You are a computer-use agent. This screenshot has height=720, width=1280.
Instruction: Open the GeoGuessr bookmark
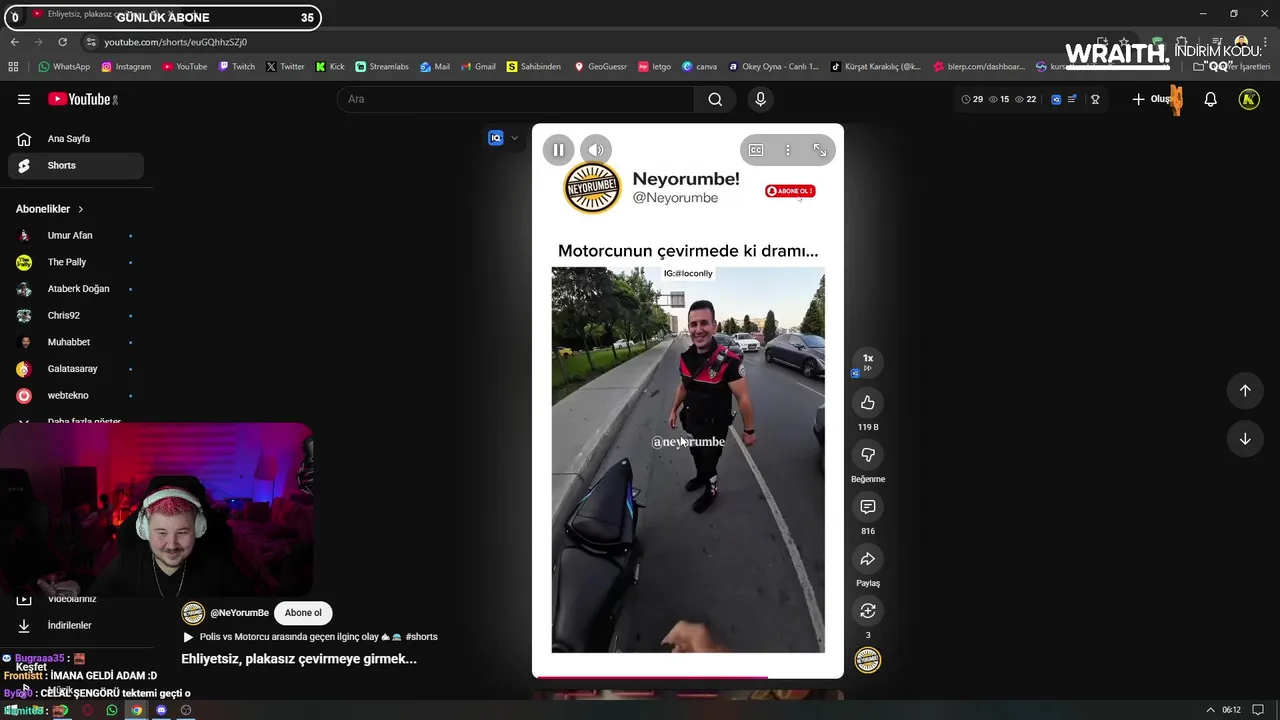tap(600, 67)
